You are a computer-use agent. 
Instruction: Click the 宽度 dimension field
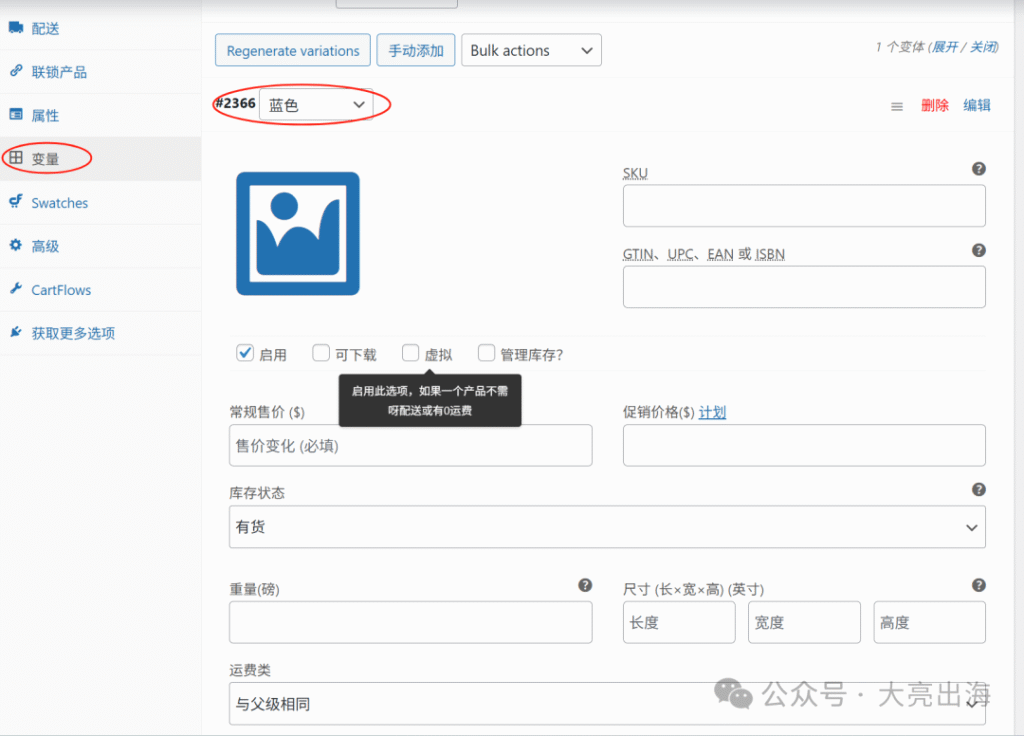point(804,622)
